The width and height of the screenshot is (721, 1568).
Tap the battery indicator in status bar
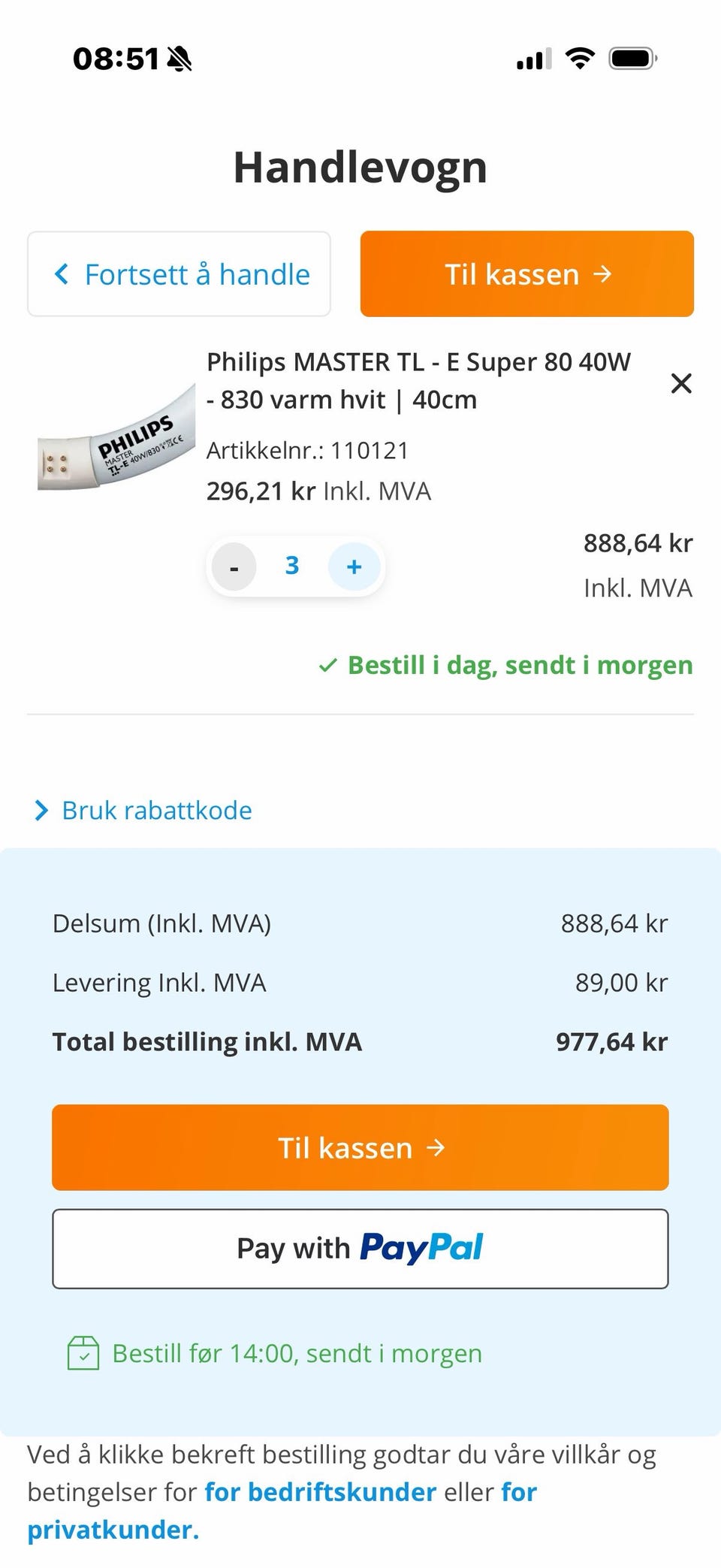[x=633, y=58]
